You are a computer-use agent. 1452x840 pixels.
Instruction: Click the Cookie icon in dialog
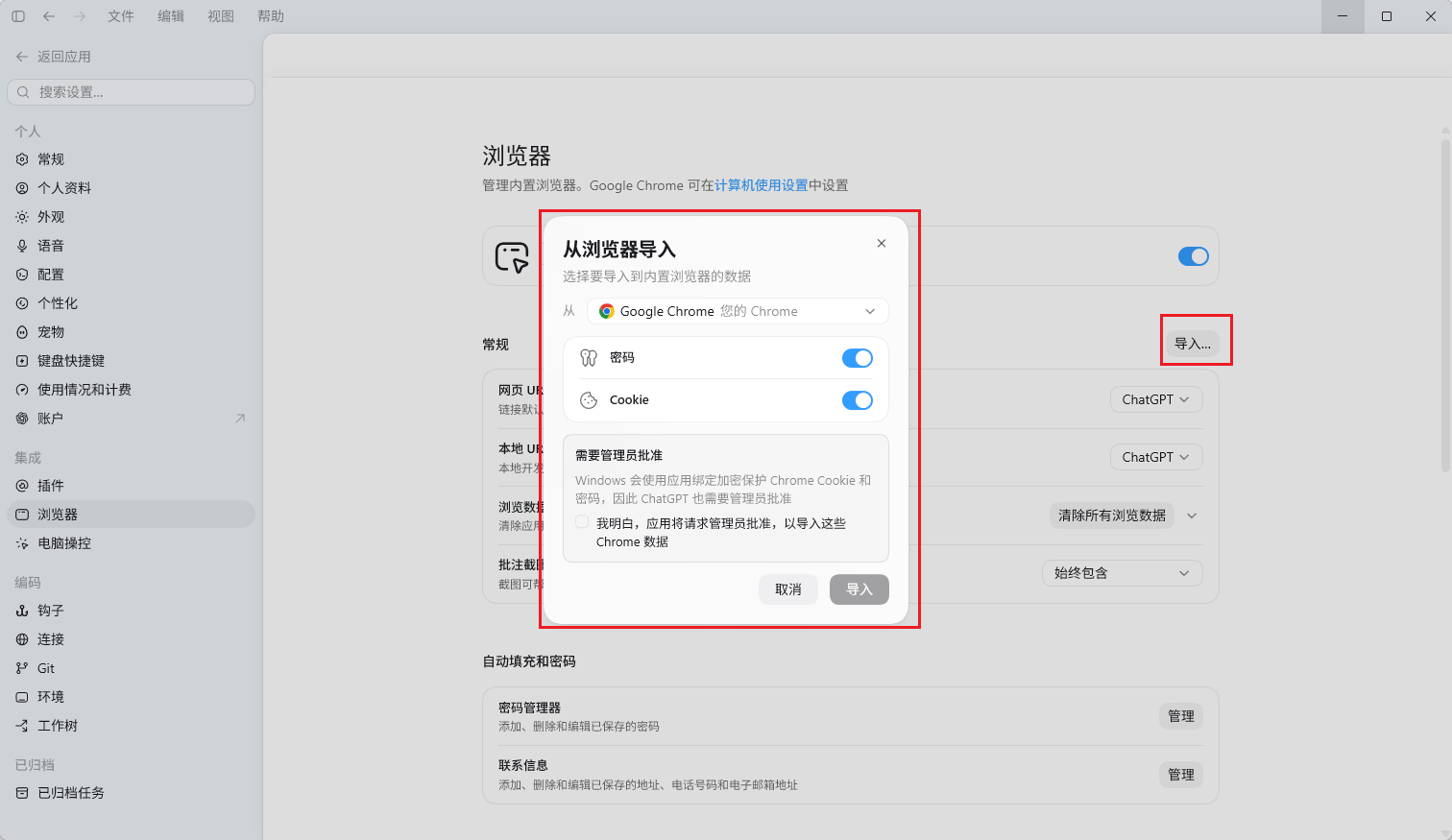(x=589, y=400)
